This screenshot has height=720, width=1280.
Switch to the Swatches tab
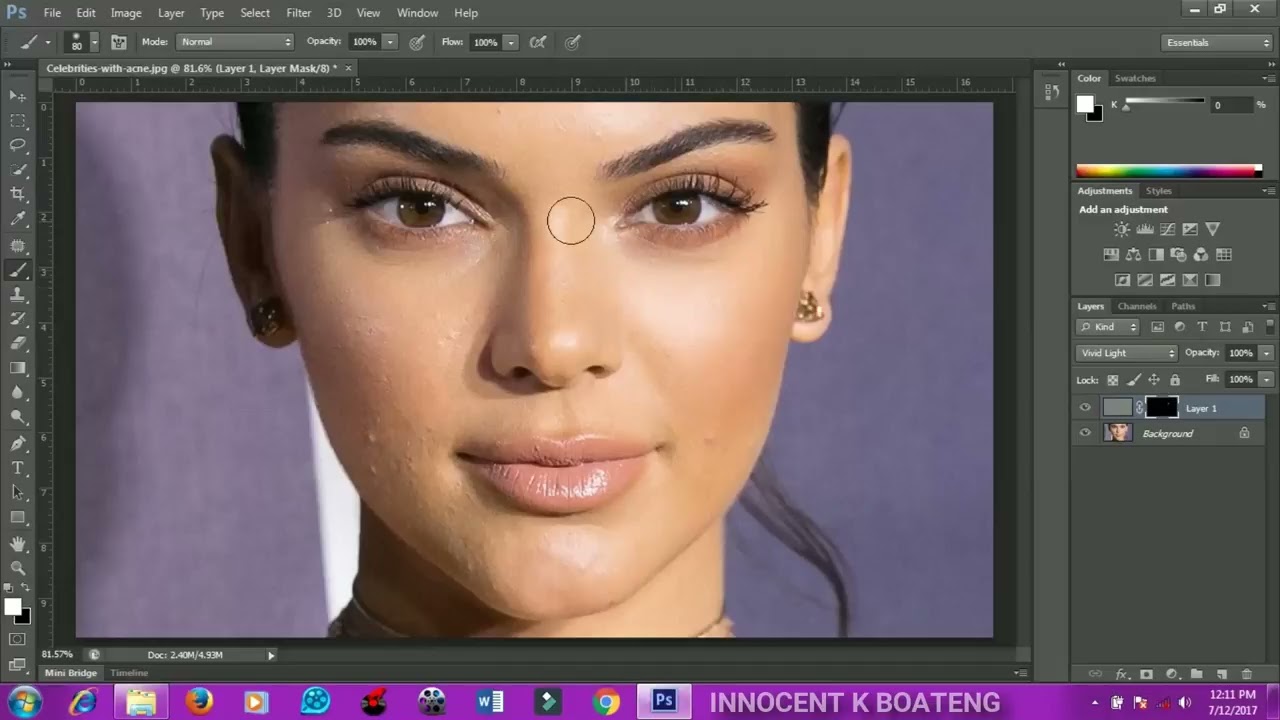(x=1135, y=78)
